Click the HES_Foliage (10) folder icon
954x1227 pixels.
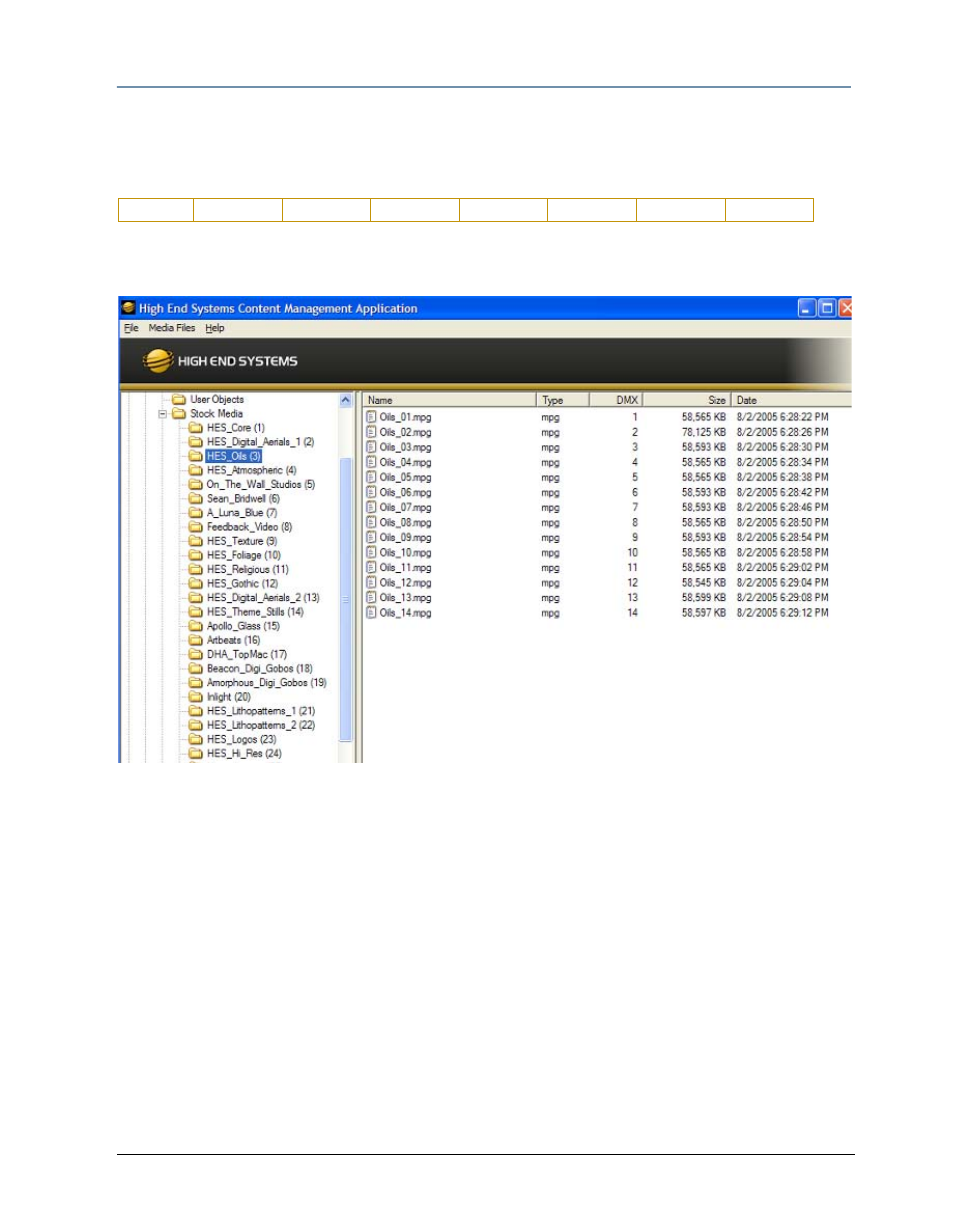tap(196, 555)
